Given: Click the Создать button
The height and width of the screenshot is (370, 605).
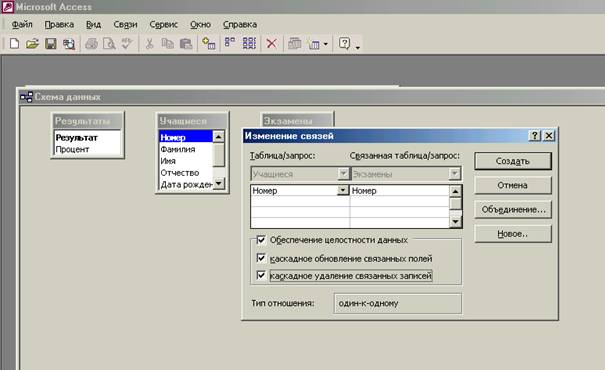Looking at the screenshot, I should coord(513,161).
